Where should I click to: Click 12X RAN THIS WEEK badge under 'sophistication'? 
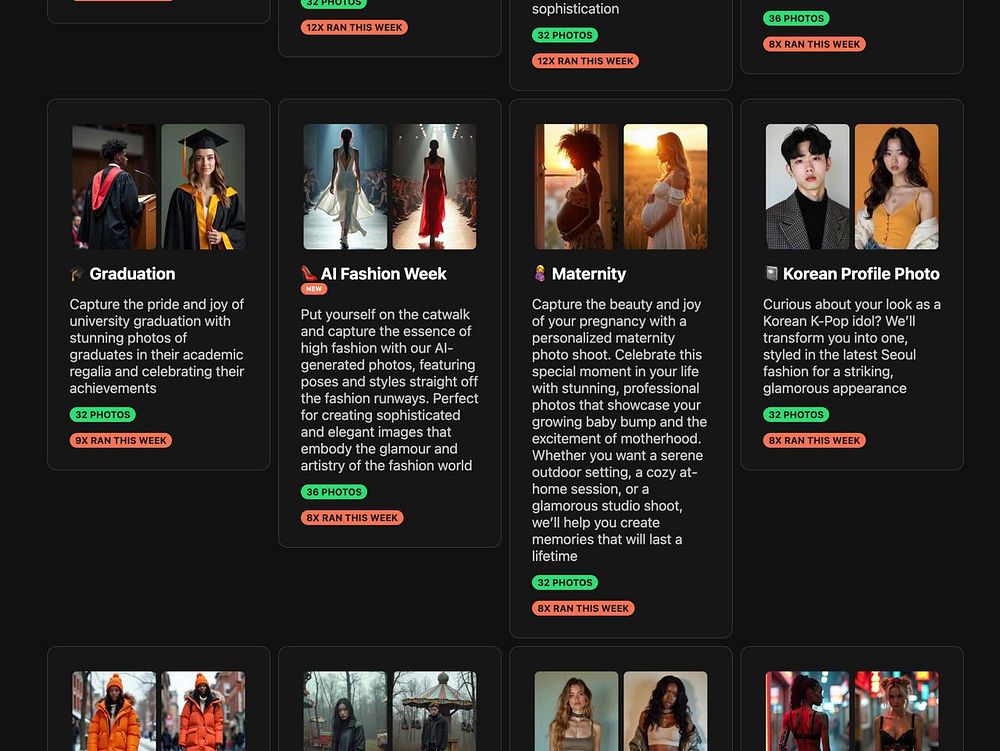585,61
